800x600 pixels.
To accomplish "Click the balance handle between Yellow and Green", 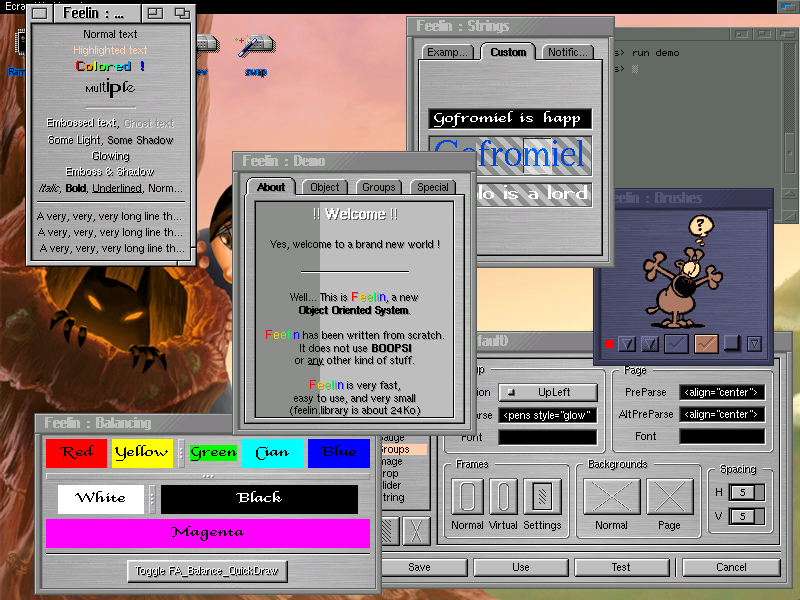I will click(181, 453).
